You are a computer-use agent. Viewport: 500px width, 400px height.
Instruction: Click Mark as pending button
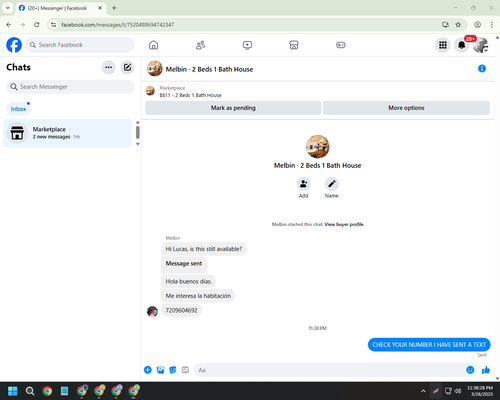(233, 108)
